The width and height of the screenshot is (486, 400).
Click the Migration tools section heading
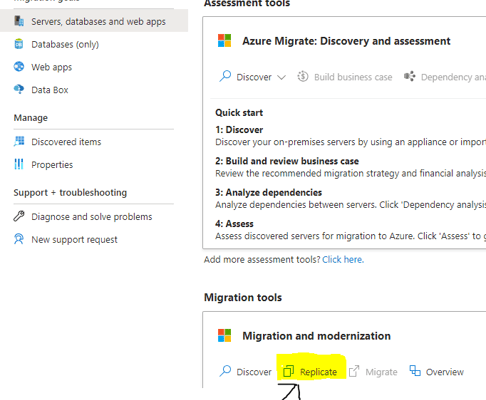(x=243, y=297)
